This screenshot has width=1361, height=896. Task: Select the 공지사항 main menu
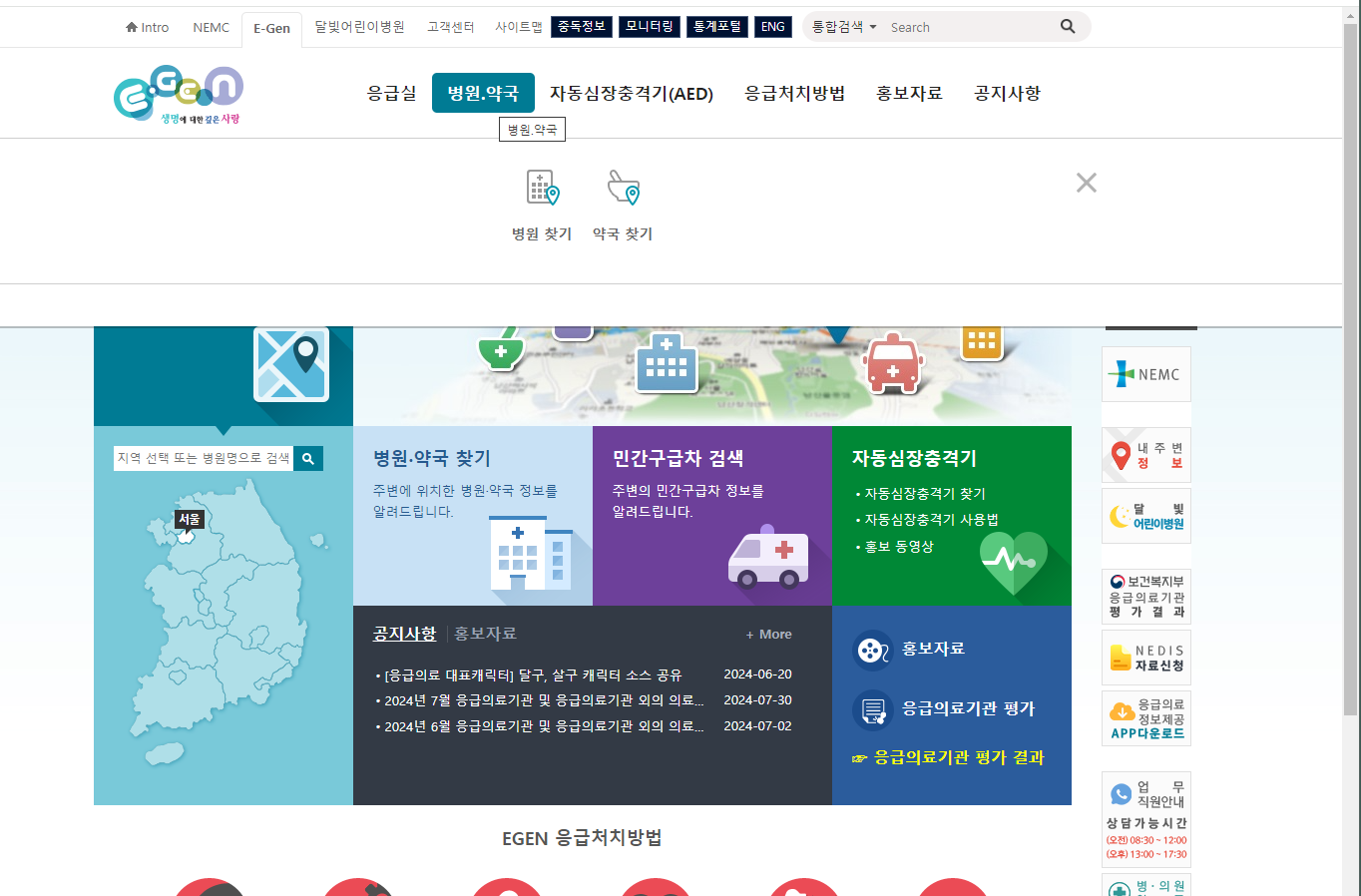1007,93
